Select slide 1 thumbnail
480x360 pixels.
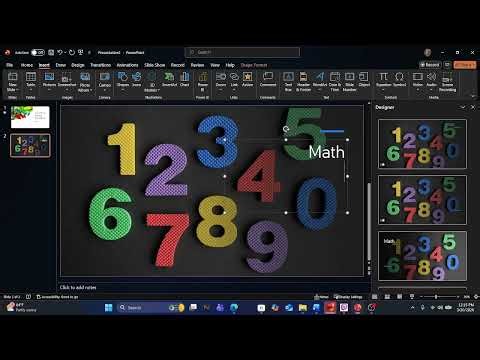point(30,117)
